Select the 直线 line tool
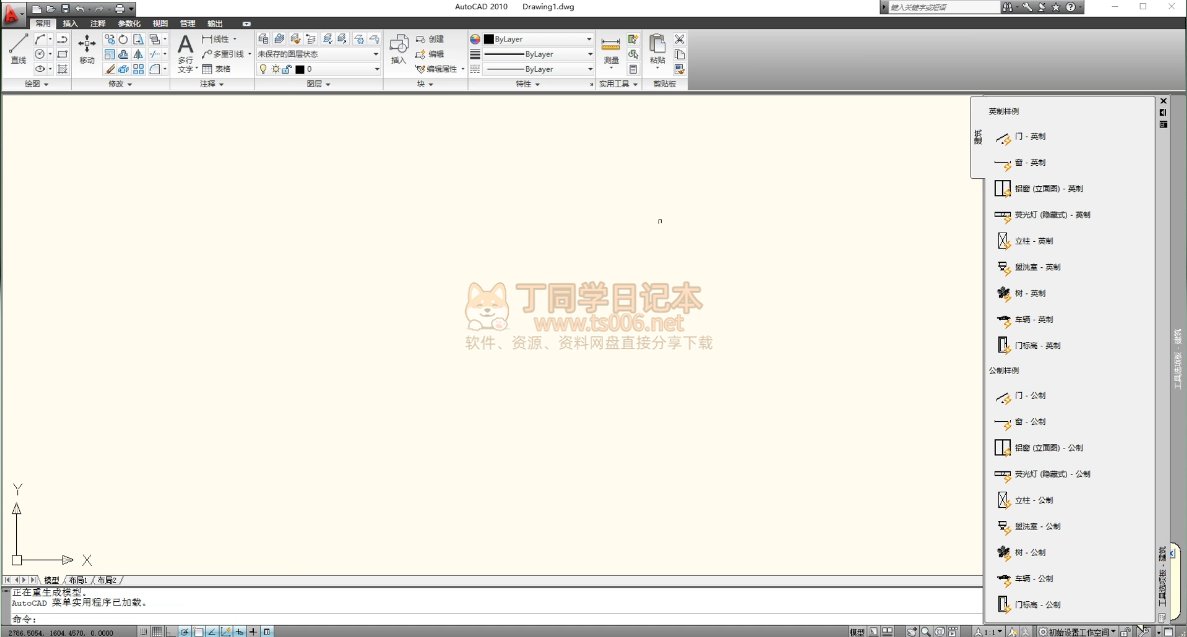The height and width of the screenshot is (637, 1187). click(18, 49)
